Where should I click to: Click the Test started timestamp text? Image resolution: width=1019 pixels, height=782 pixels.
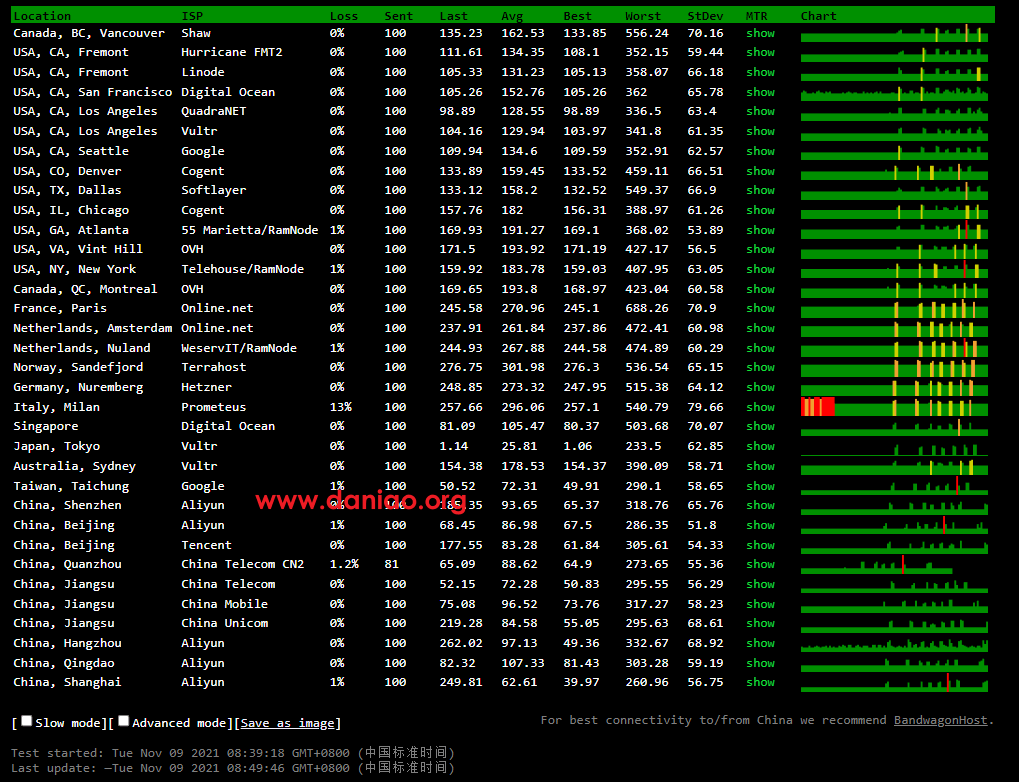233,753
